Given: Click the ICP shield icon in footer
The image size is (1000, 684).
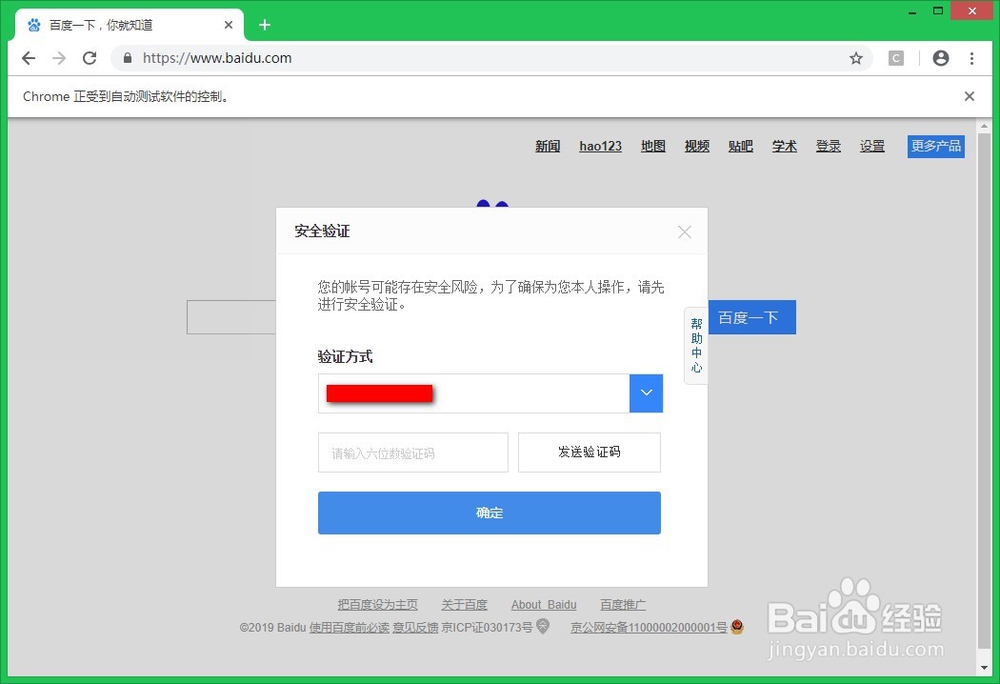Looking at the screenshot, I should pos(542,627).
